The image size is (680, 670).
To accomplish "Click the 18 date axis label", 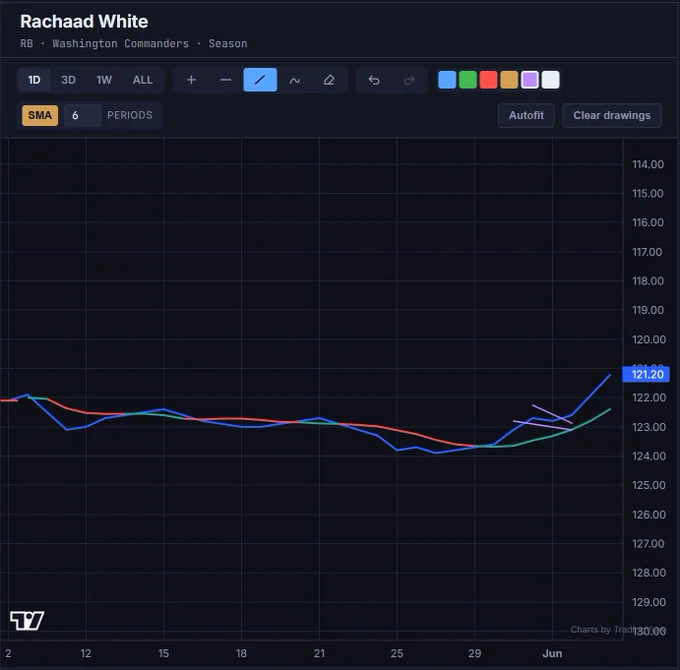I will click(x=241, y=653).
